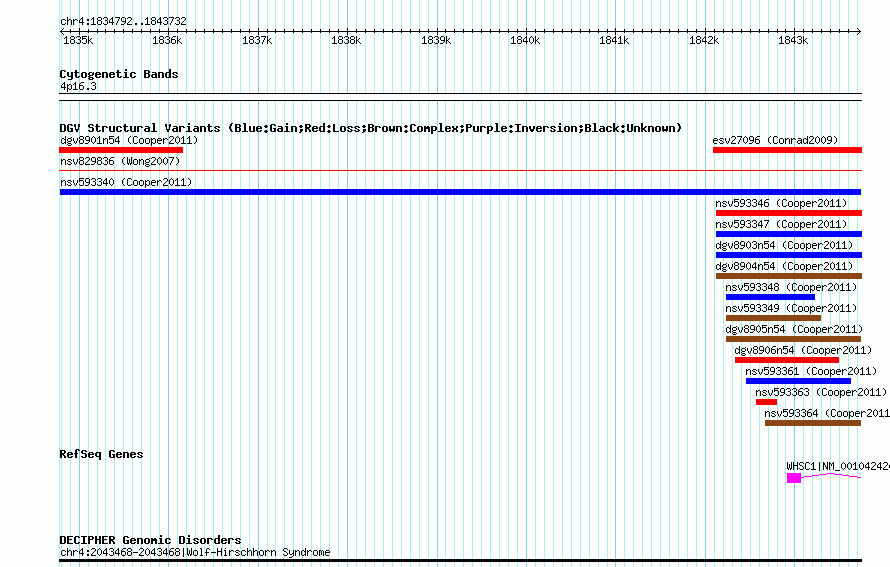Viewport: 890px width, 567px height.
Task: Click the nsv593348 blue gain bar
Action: pos(770,297)
